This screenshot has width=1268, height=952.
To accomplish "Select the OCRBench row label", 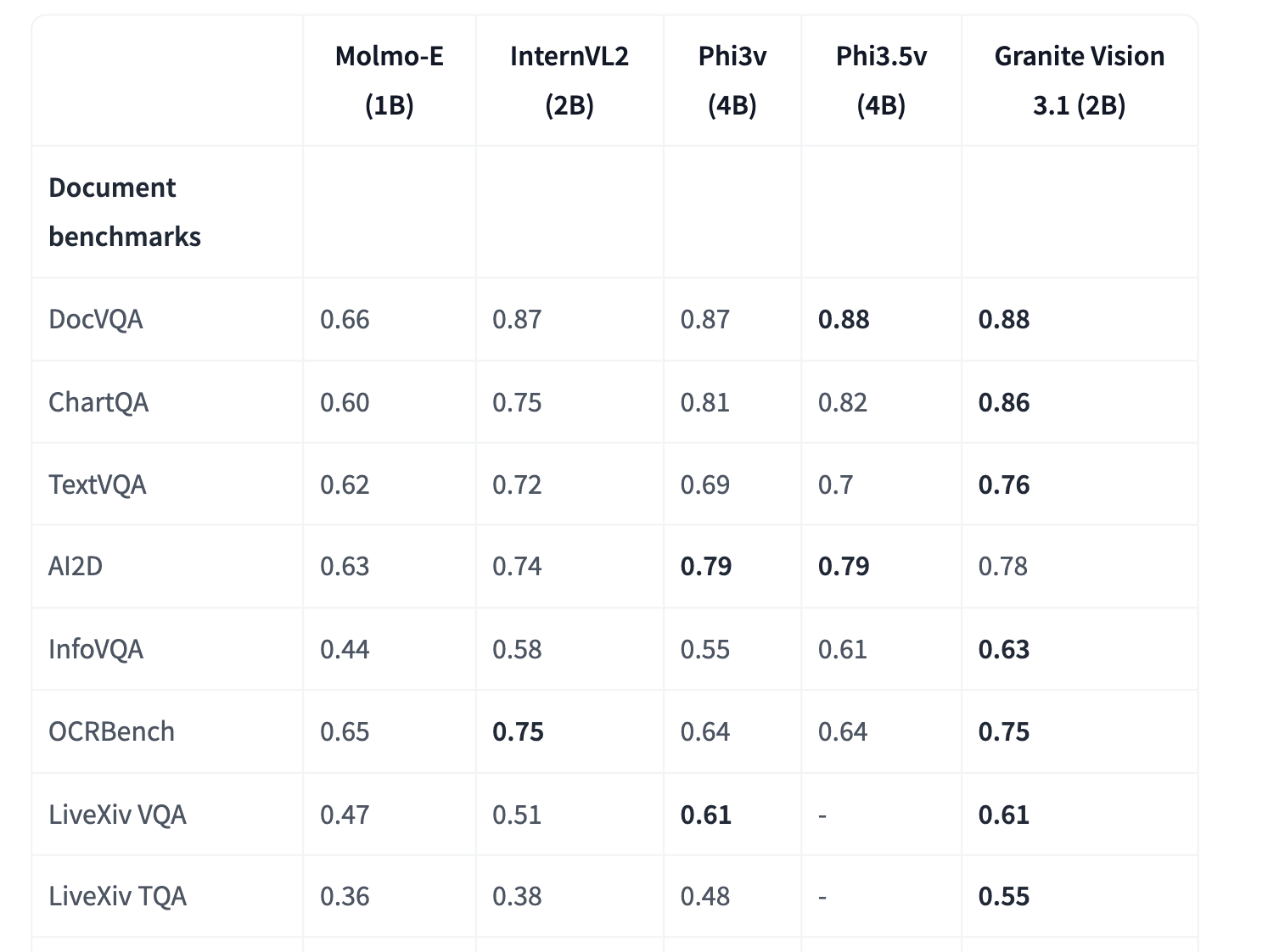I will [111, 731].
